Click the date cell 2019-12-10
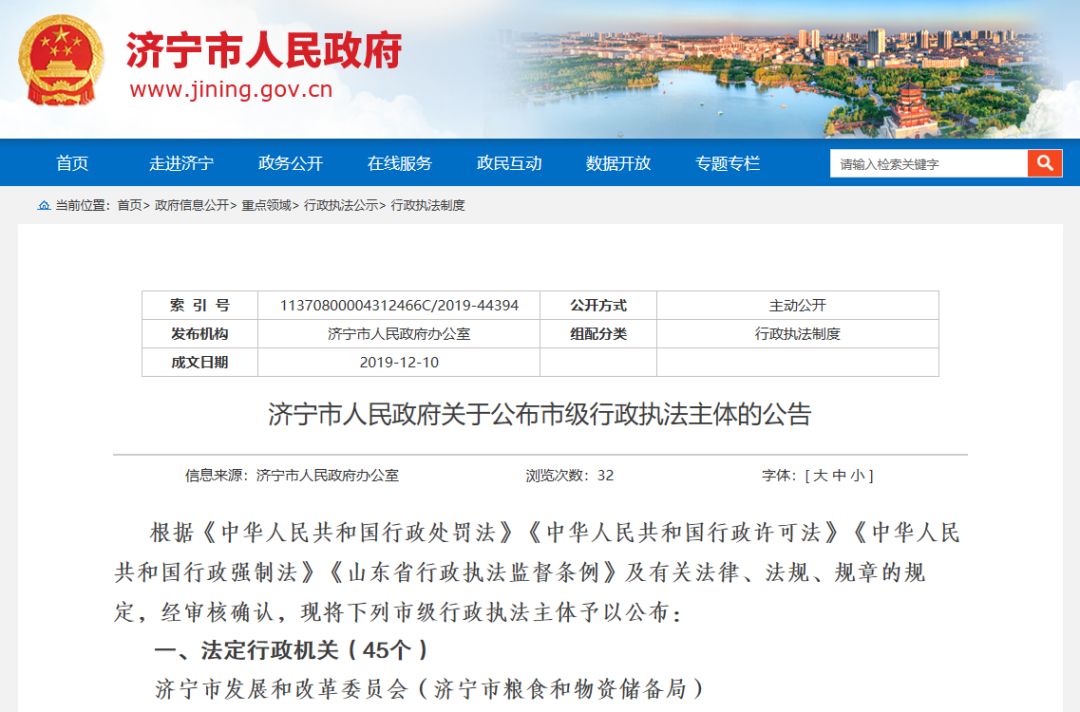The height and width of the screenshot is (712, 1080). pyautogui.click(x=399, y=362)
